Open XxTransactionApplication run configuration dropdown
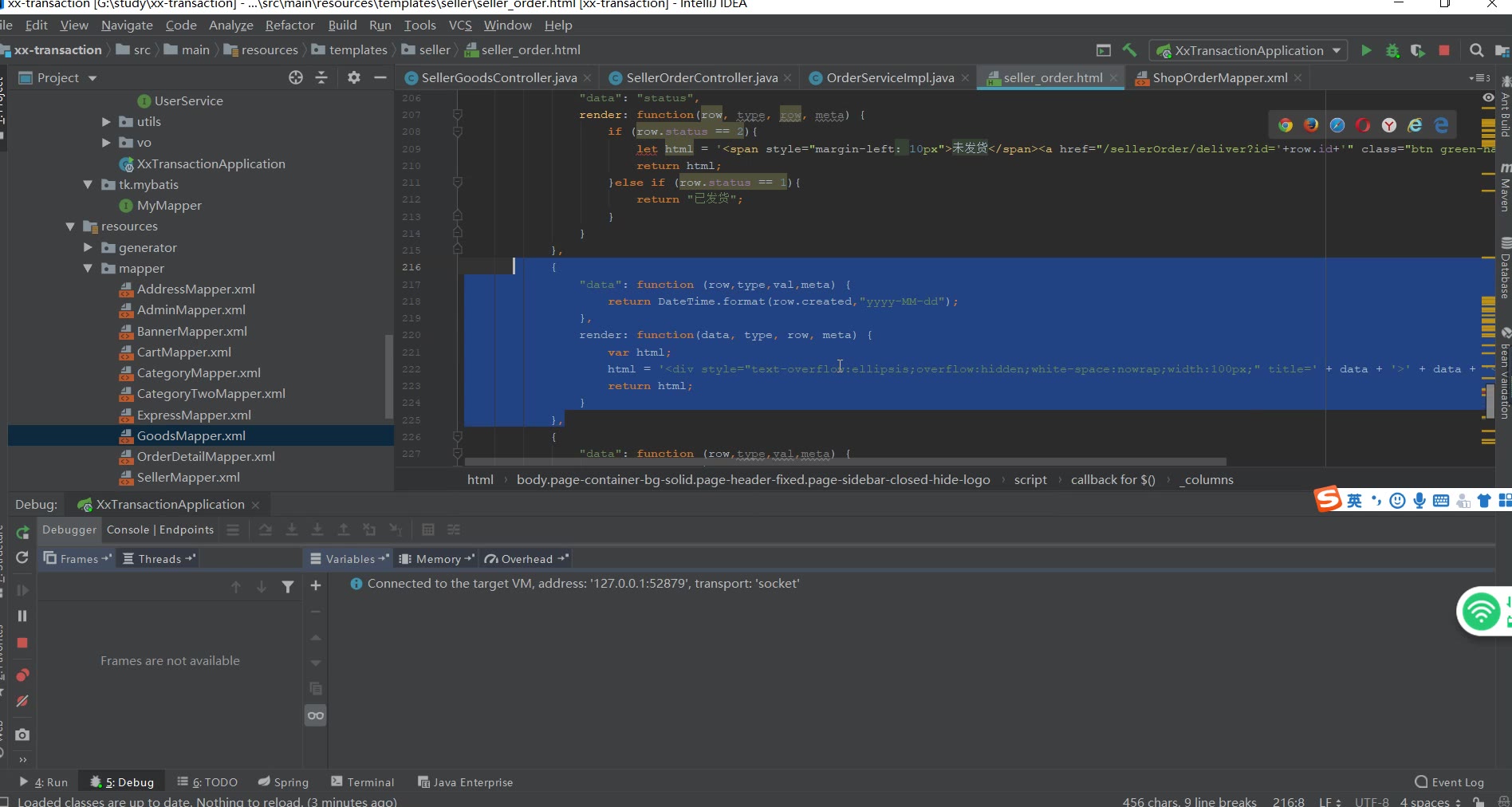The image size is (1512, 807). coord(1249,50)
